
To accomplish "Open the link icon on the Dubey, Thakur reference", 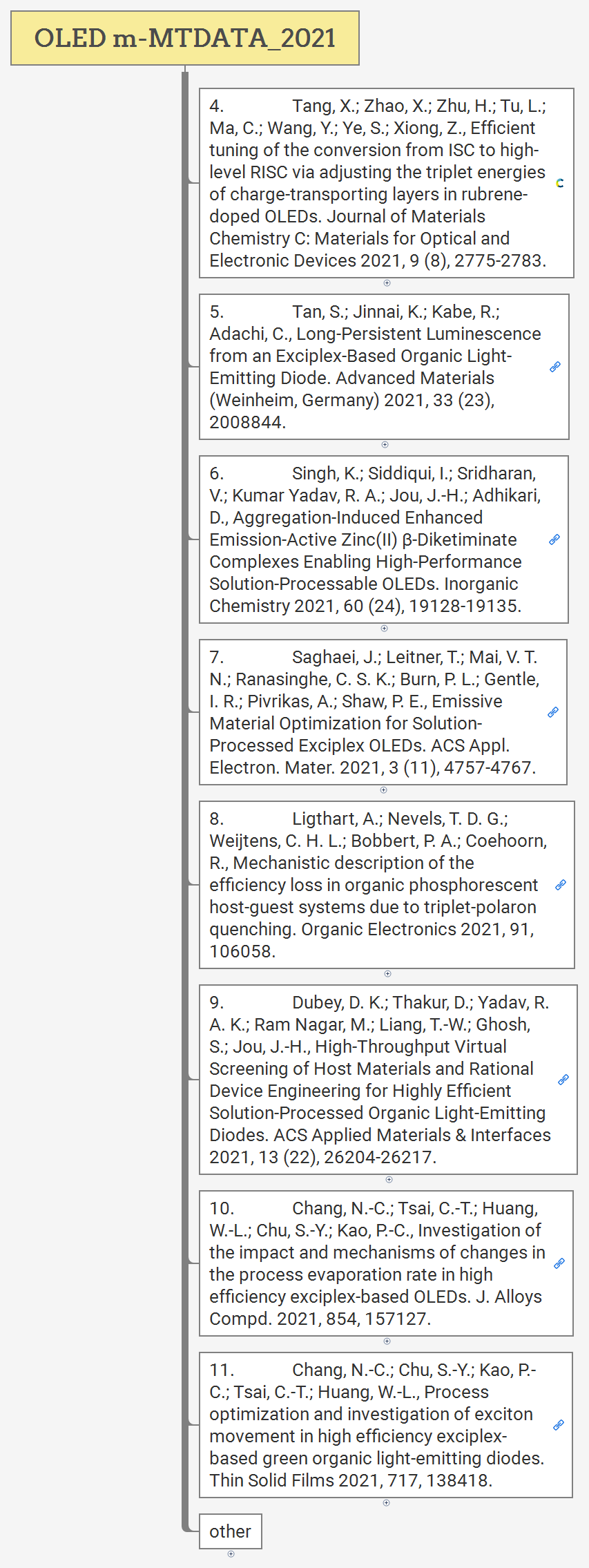I will (x=563, y=1080).
